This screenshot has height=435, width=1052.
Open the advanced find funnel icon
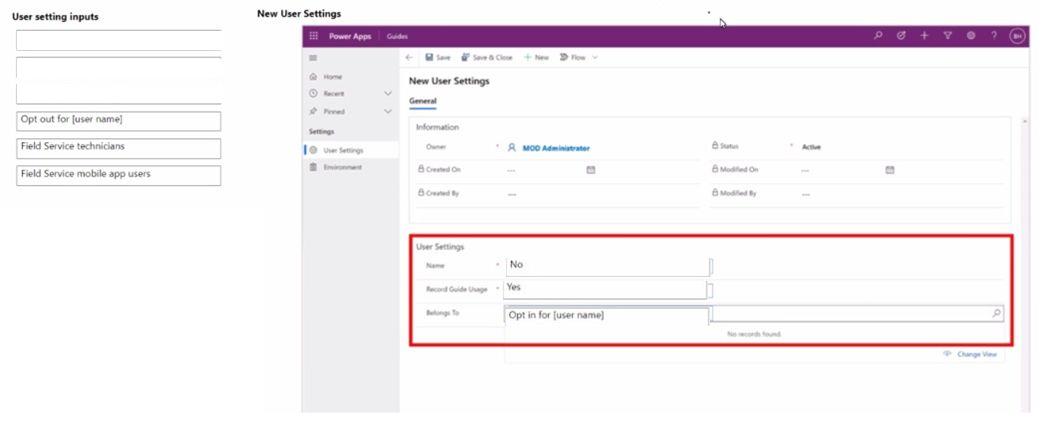click(x=947, y=36)
